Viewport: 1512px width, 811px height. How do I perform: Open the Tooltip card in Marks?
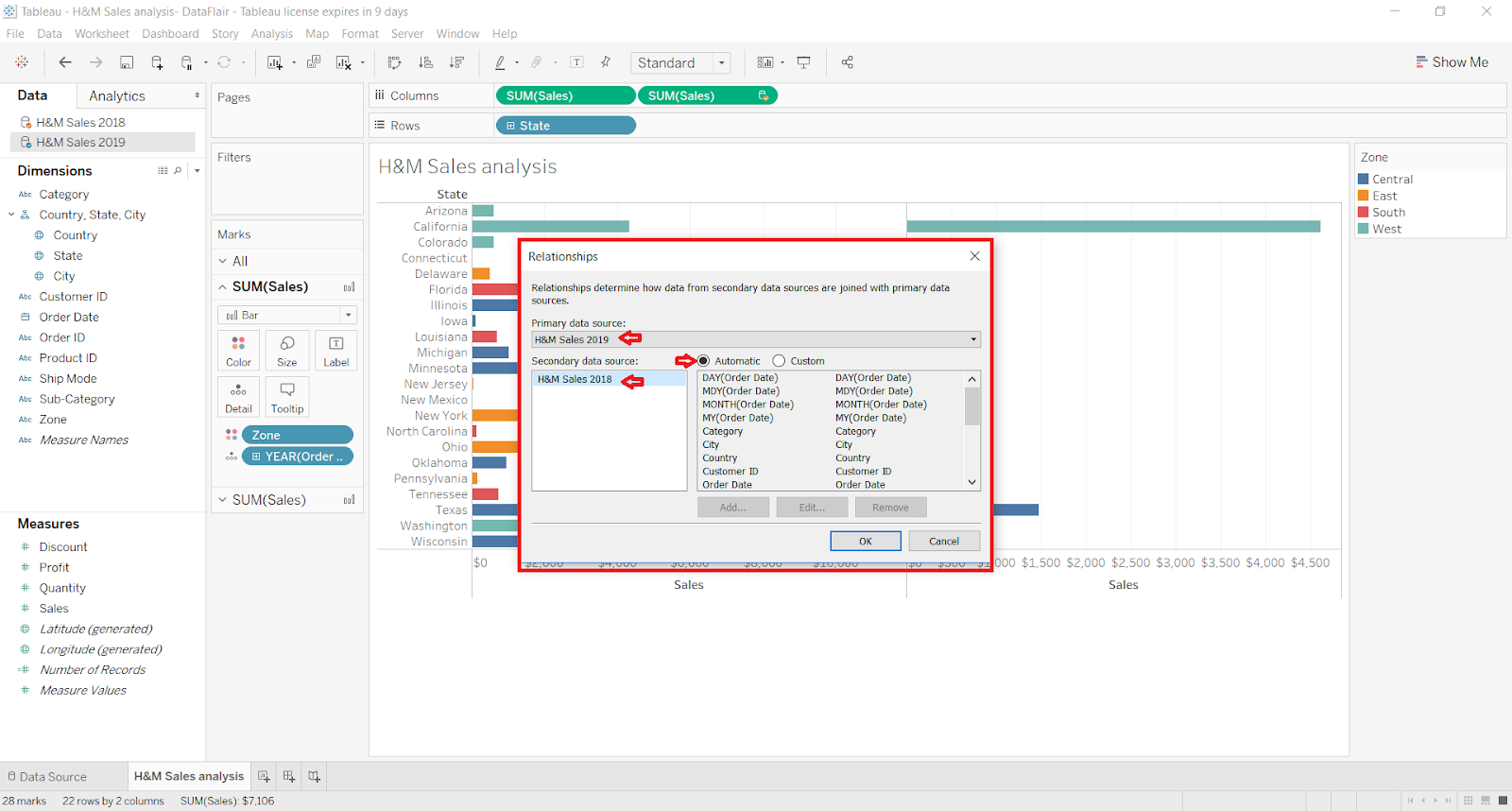click(287, 397)
